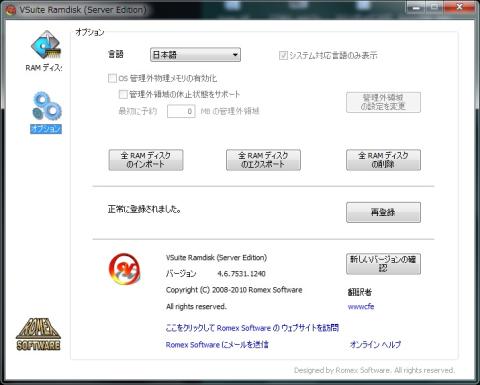Viewport: 480px width, 385px height.
Task: Click Romex Software にメールを送信 link
Action: (217, 344)
